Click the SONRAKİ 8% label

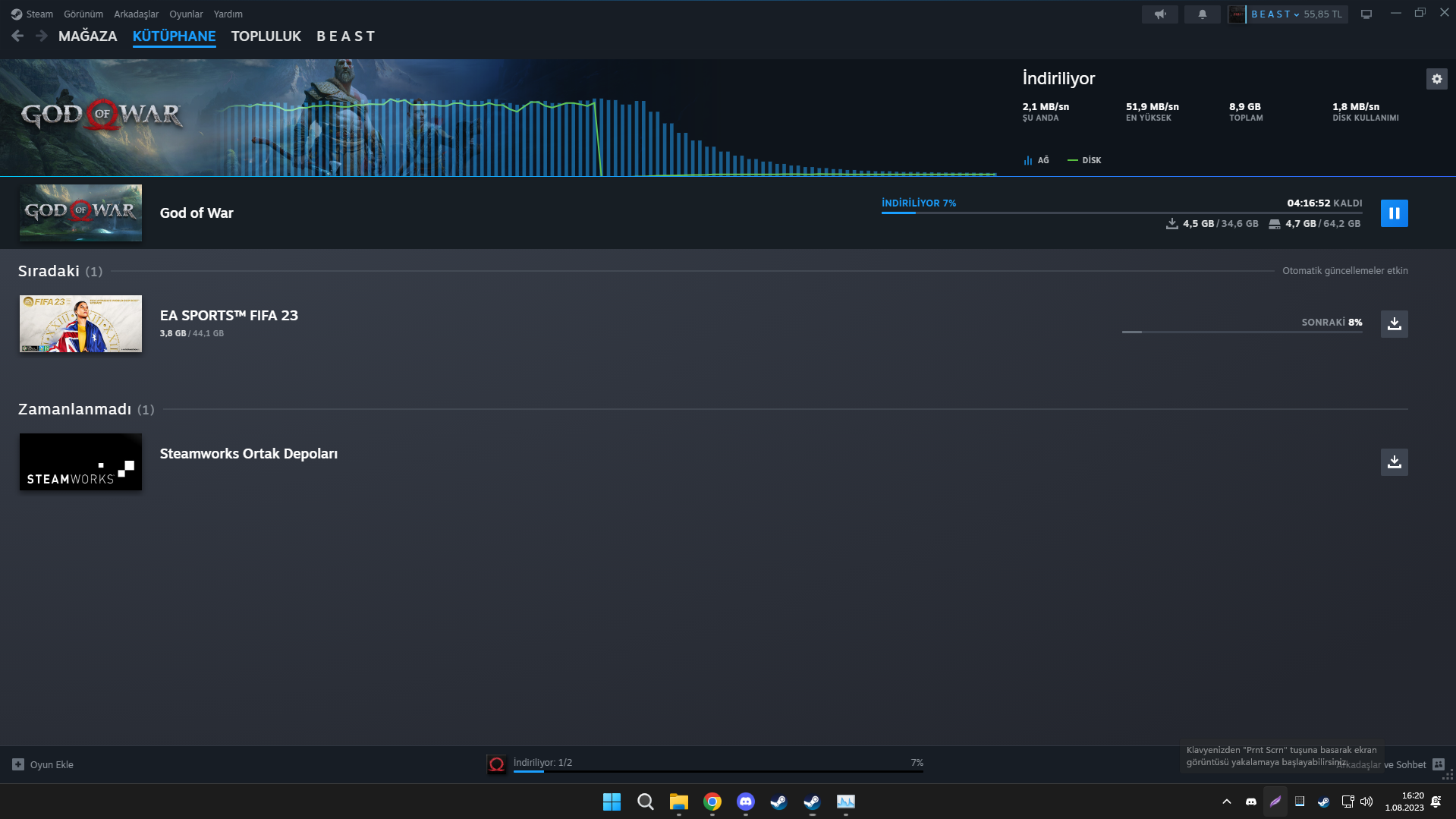[x=1332, y=322]
